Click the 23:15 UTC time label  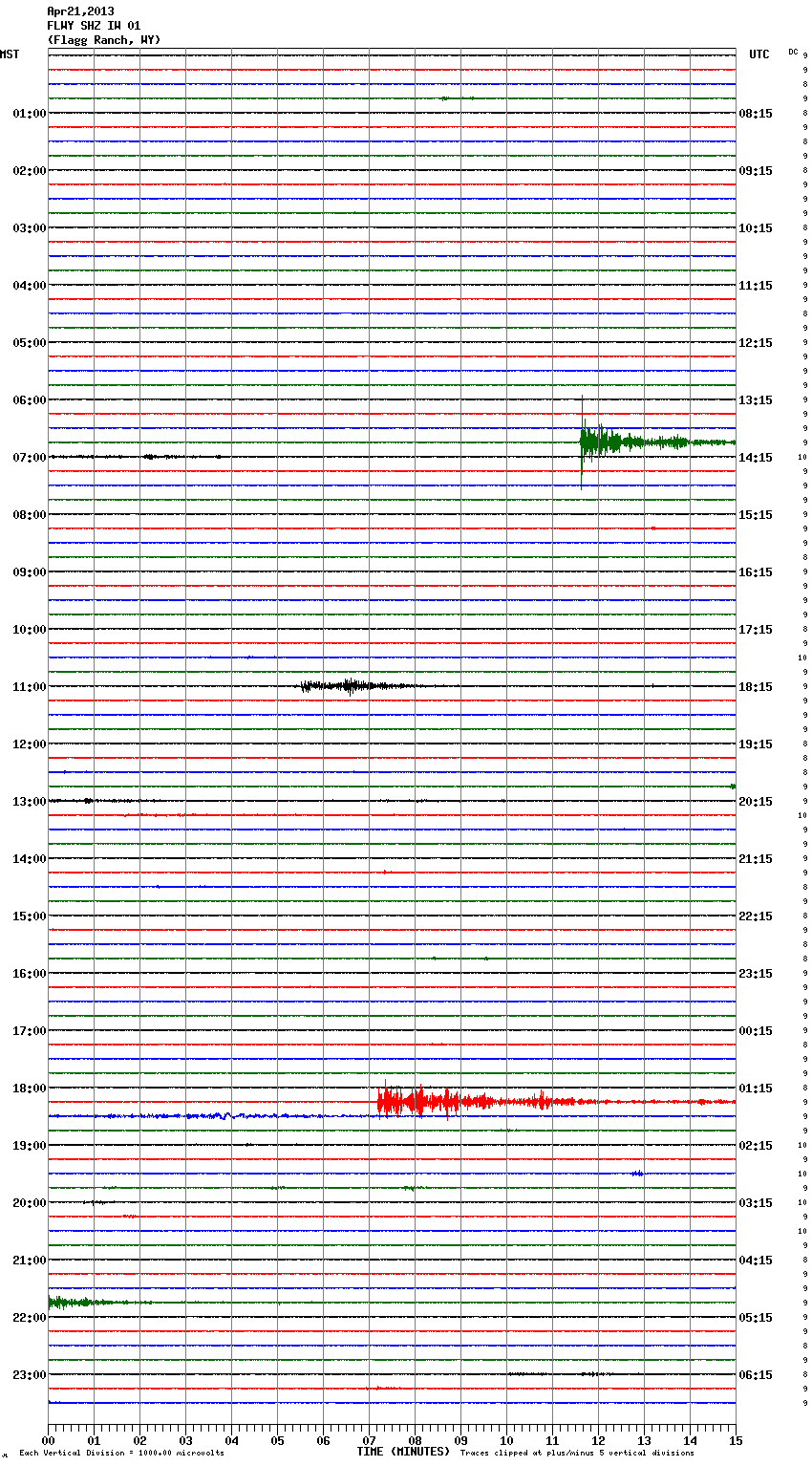pos(756,974)
